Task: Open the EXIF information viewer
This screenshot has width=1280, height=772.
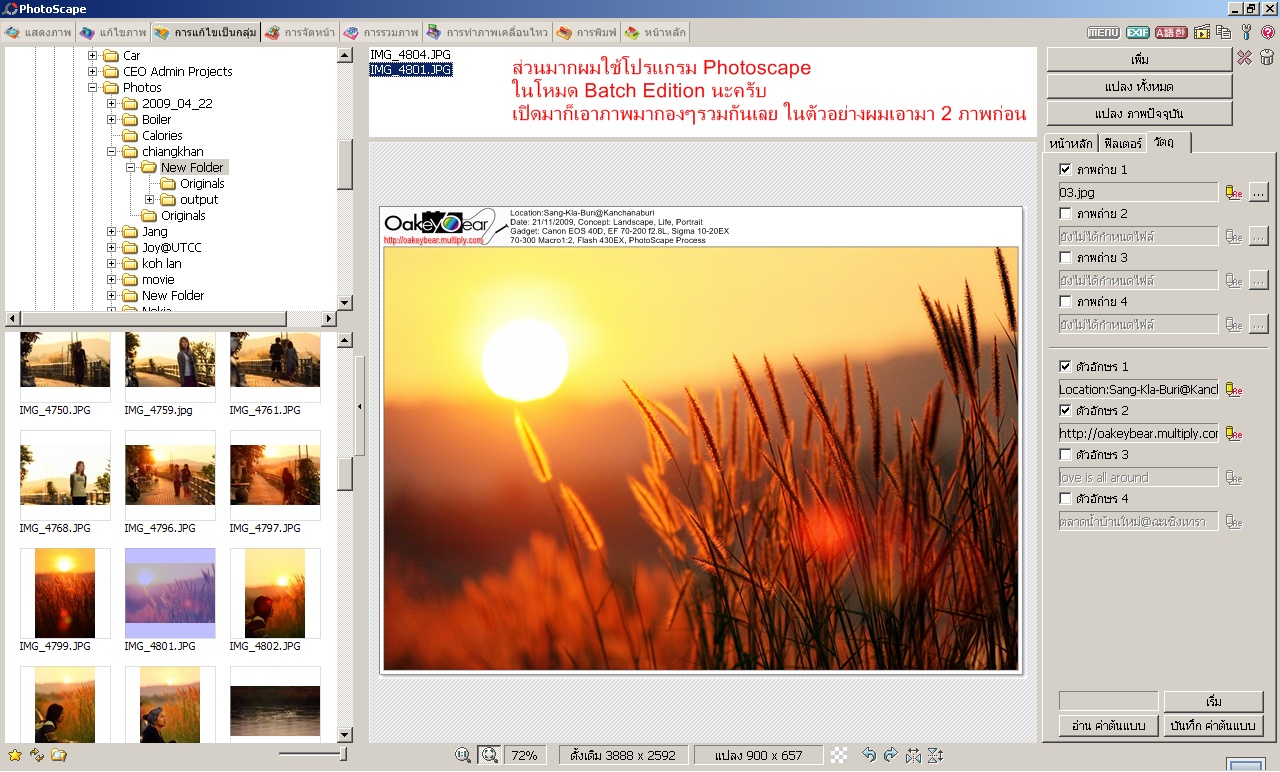Action: tap(1137, 33)
